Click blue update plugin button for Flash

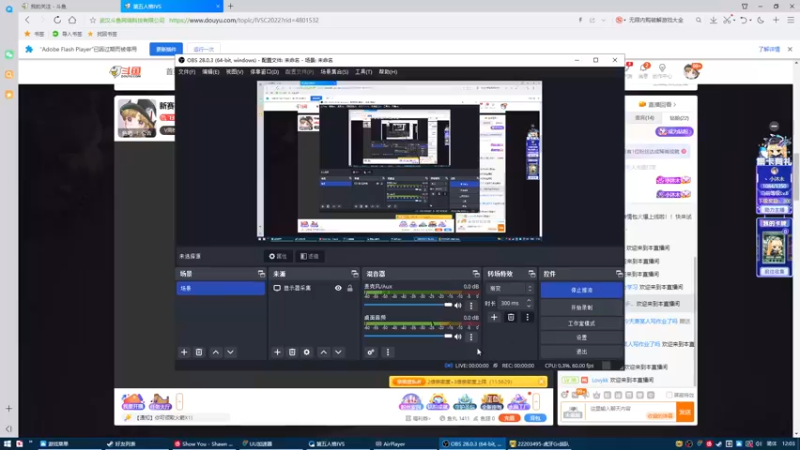click(x=166, y=49)
